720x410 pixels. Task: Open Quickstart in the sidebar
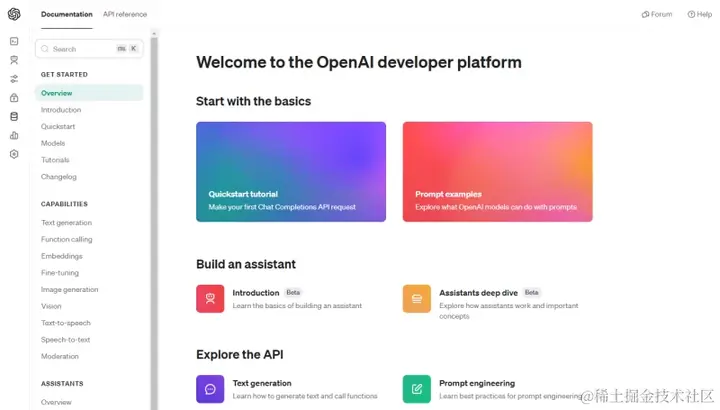[x=58, y=126]
